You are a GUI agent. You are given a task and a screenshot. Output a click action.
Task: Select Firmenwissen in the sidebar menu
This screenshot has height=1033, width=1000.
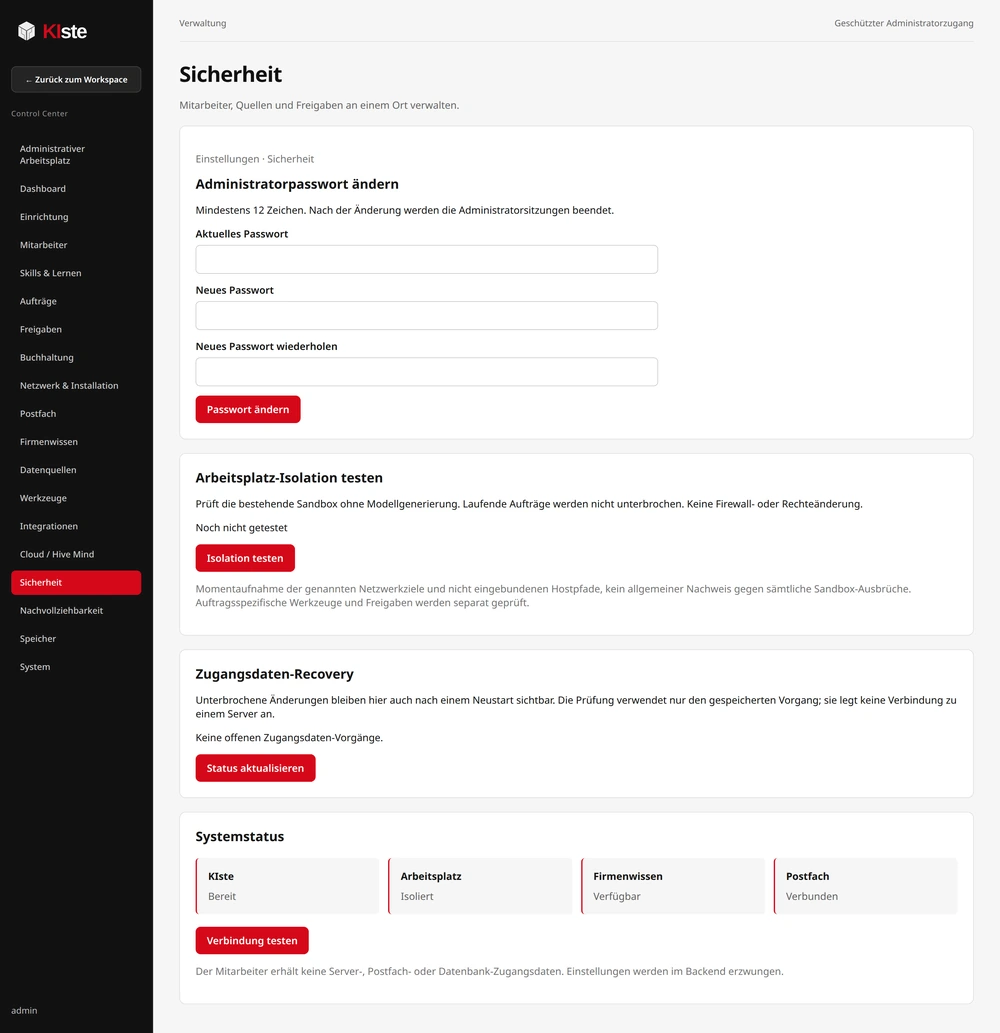click(x=76, y=442)
